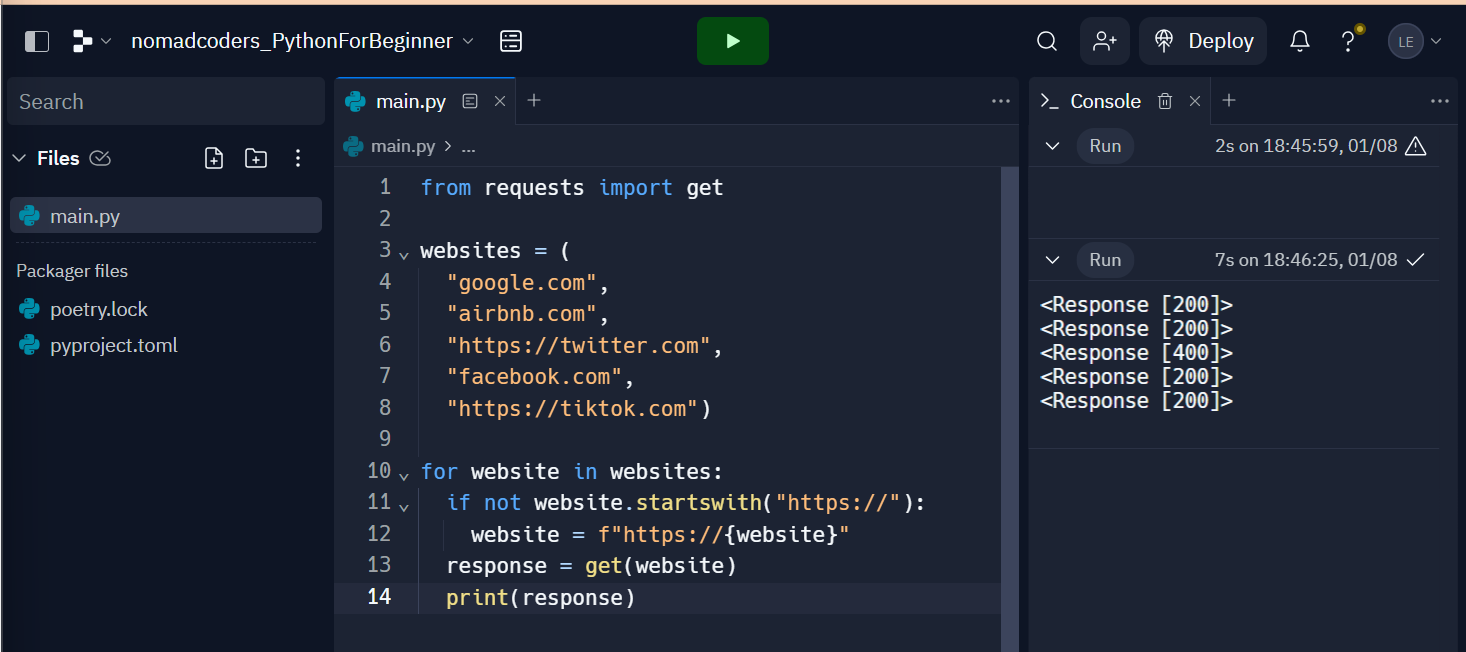Click the "https://twitter.com" string

click(x=578, y=345)
